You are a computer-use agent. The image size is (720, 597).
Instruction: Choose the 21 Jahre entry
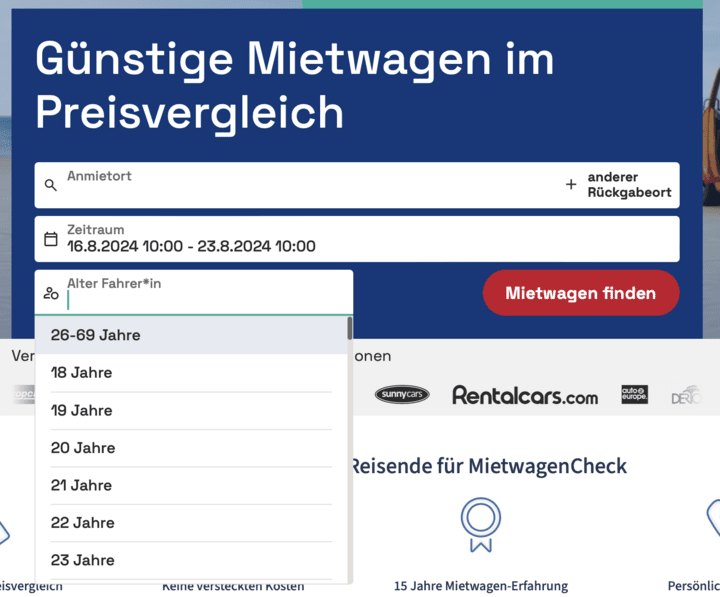[x=82, y=485]
